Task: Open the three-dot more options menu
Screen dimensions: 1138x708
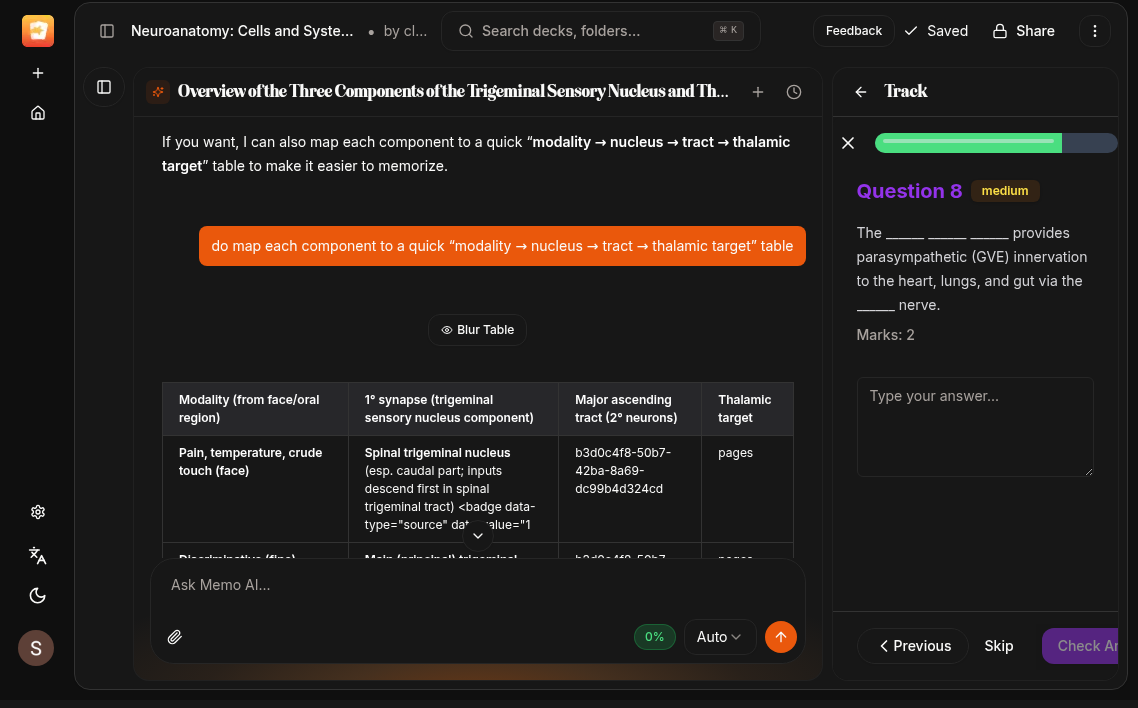Action: 1095,31
